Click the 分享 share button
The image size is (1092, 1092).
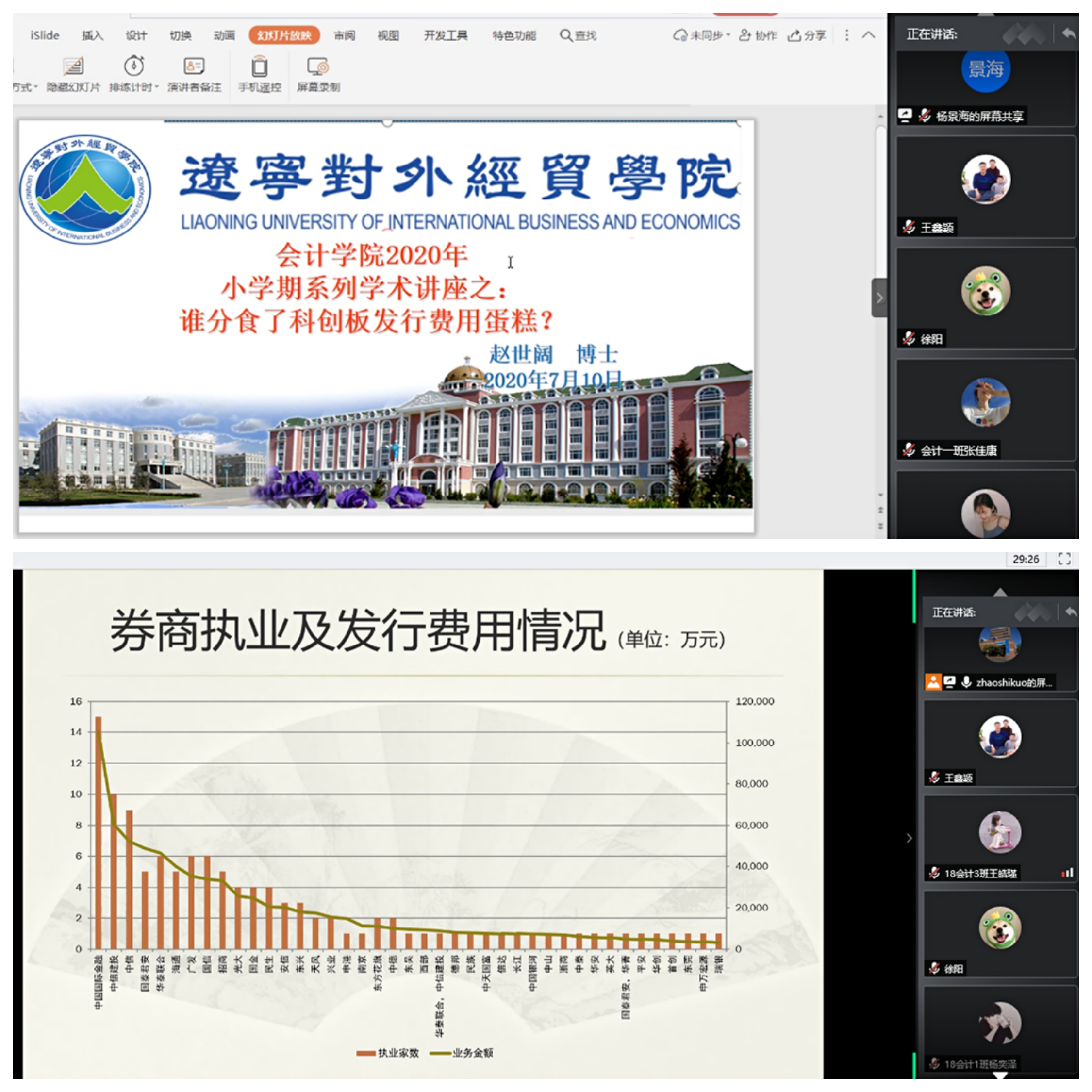807,35
